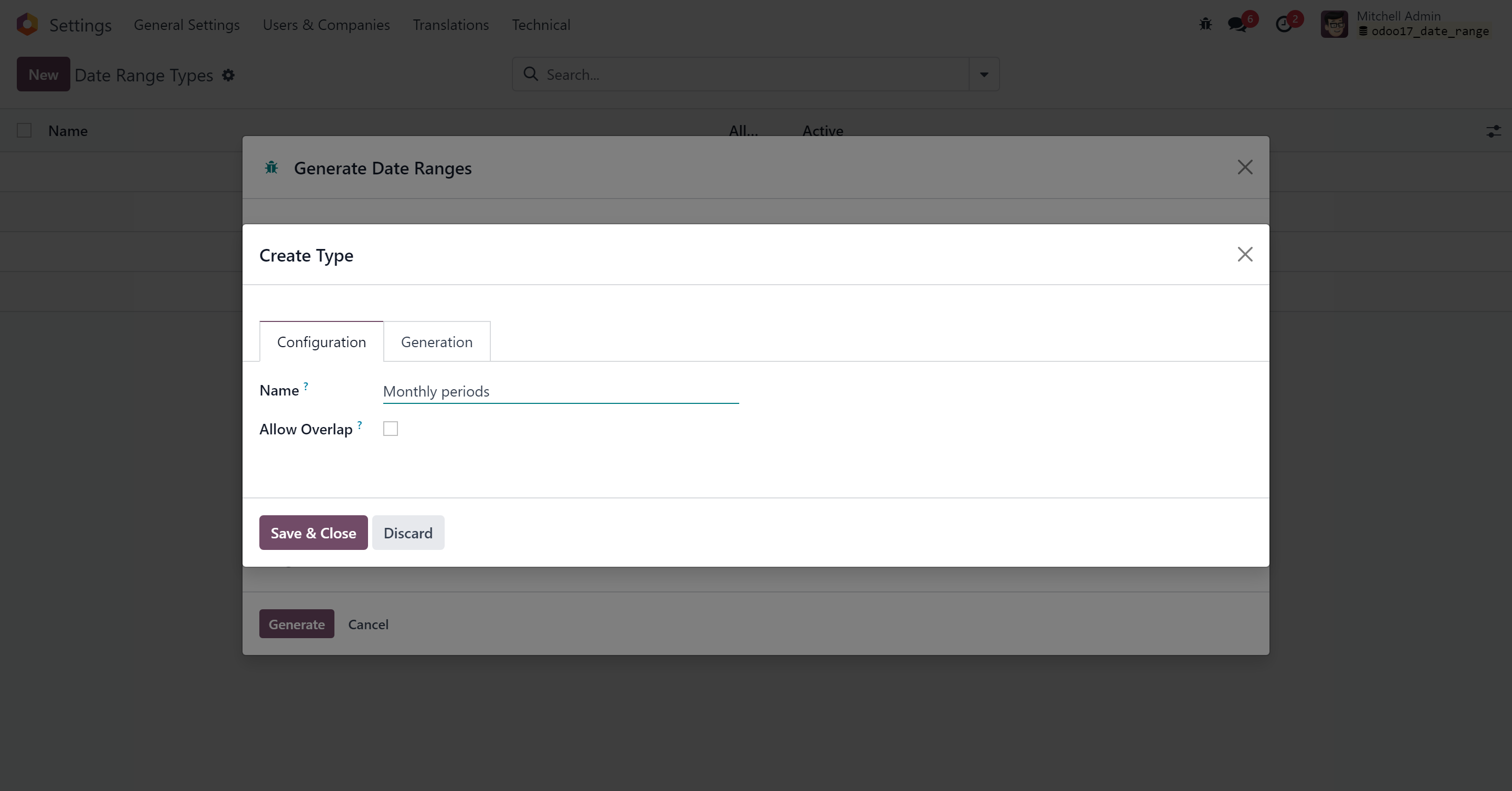The height and width of the screenshot is (791, 1512).
Task: Select the Configuration tab
Action: [x=321, y=342]
